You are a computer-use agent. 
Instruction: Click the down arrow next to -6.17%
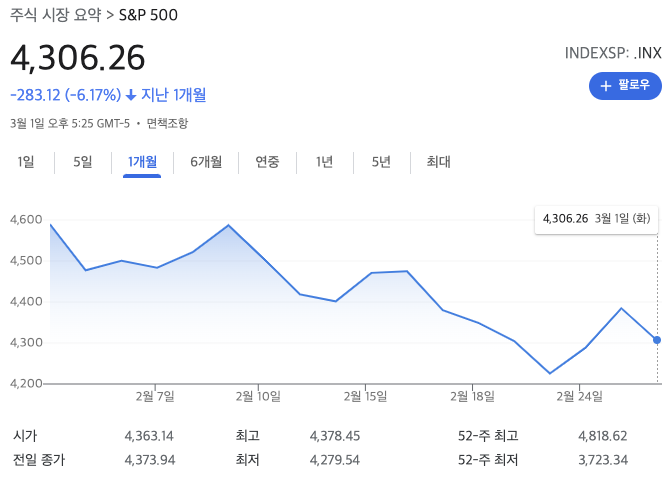[131, 95]
